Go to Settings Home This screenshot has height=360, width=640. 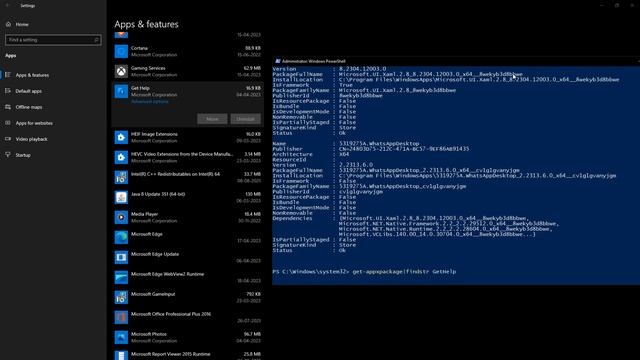[22, 24]
